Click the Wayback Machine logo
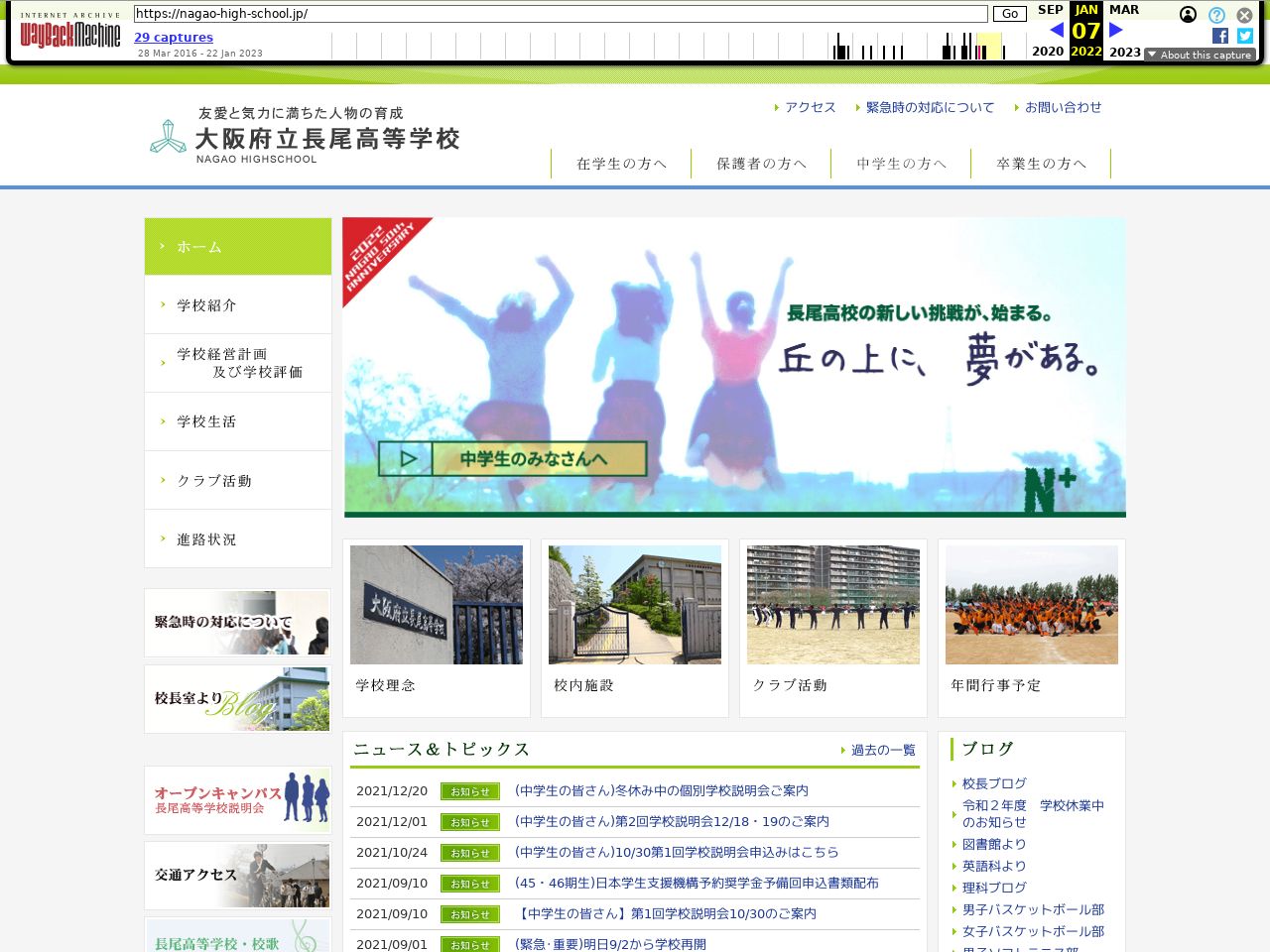The width and height of the screenshot is (1270, 952). (69, 34)
